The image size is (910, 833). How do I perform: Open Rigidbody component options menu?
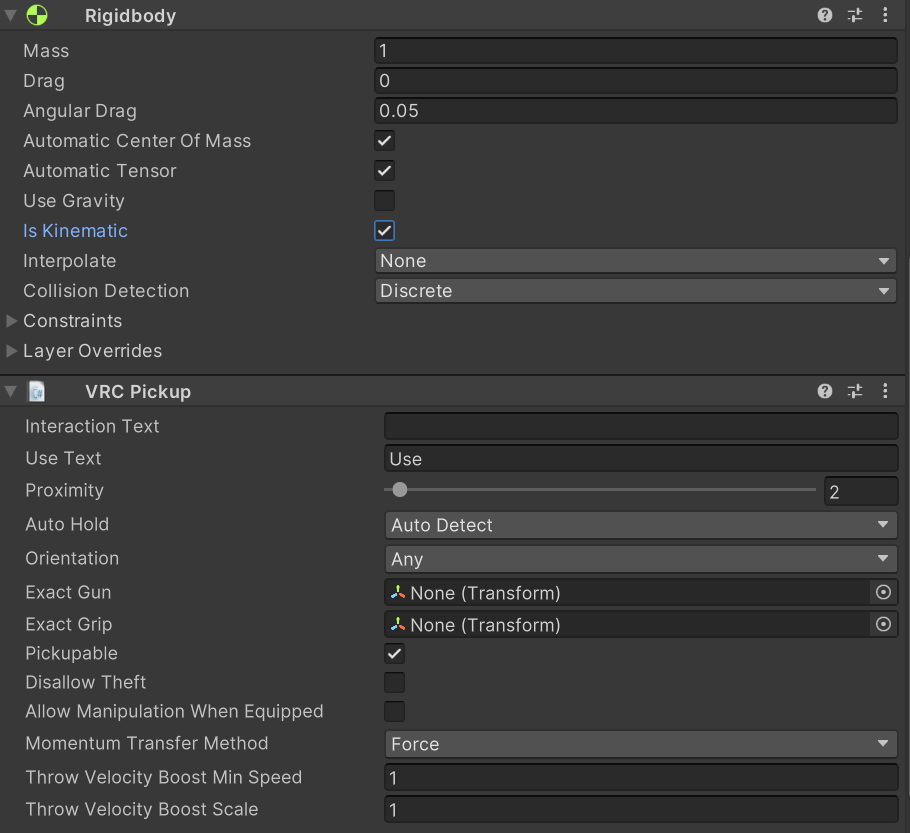click(x=885, y=15)
